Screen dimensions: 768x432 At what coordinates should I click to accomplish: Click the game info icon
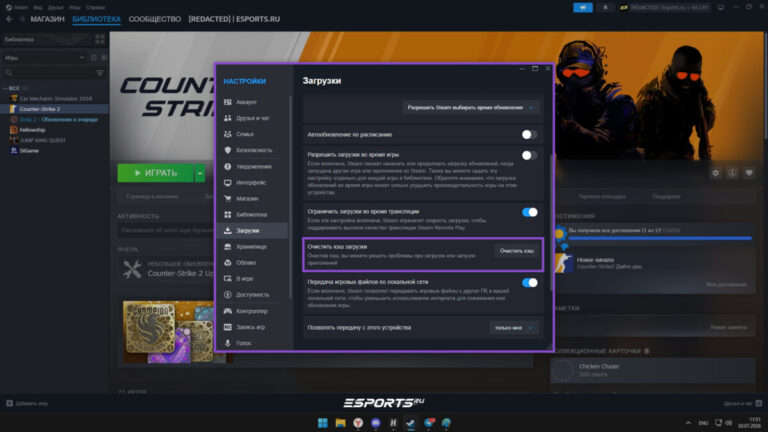[732, 173]
